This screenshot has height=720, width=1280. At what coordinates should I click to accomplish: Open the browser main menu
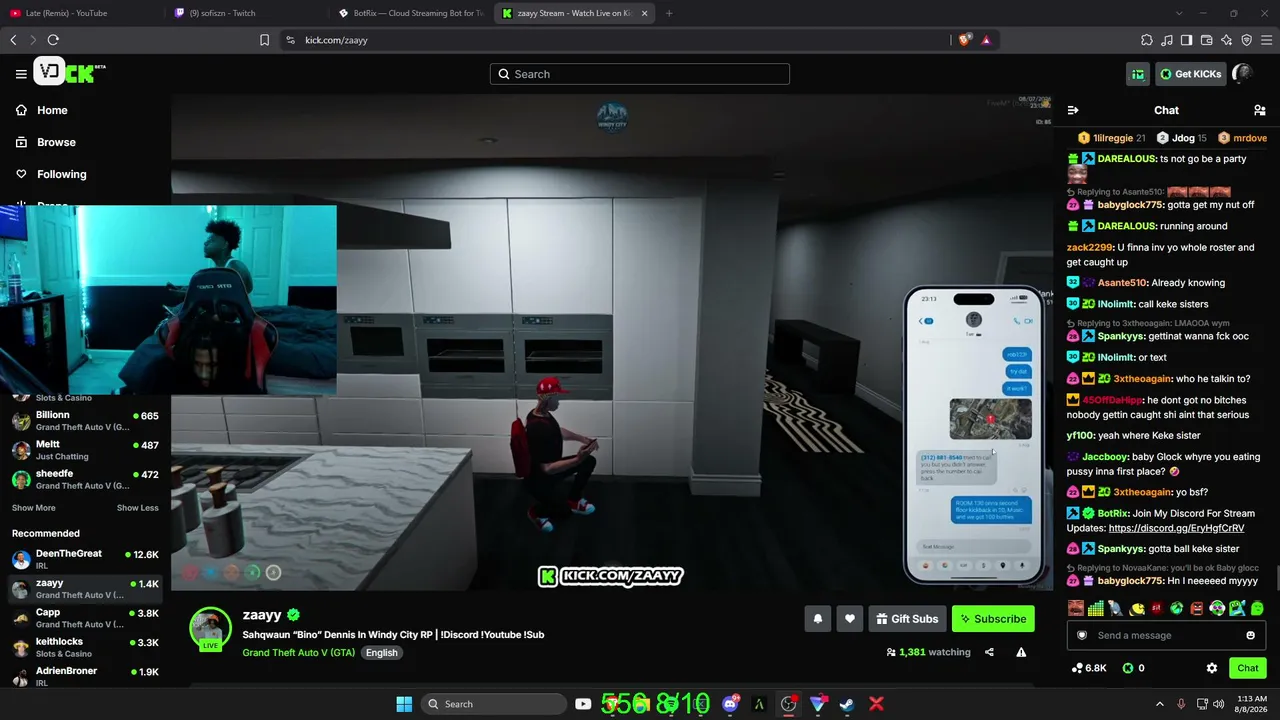pos(1266,40)
